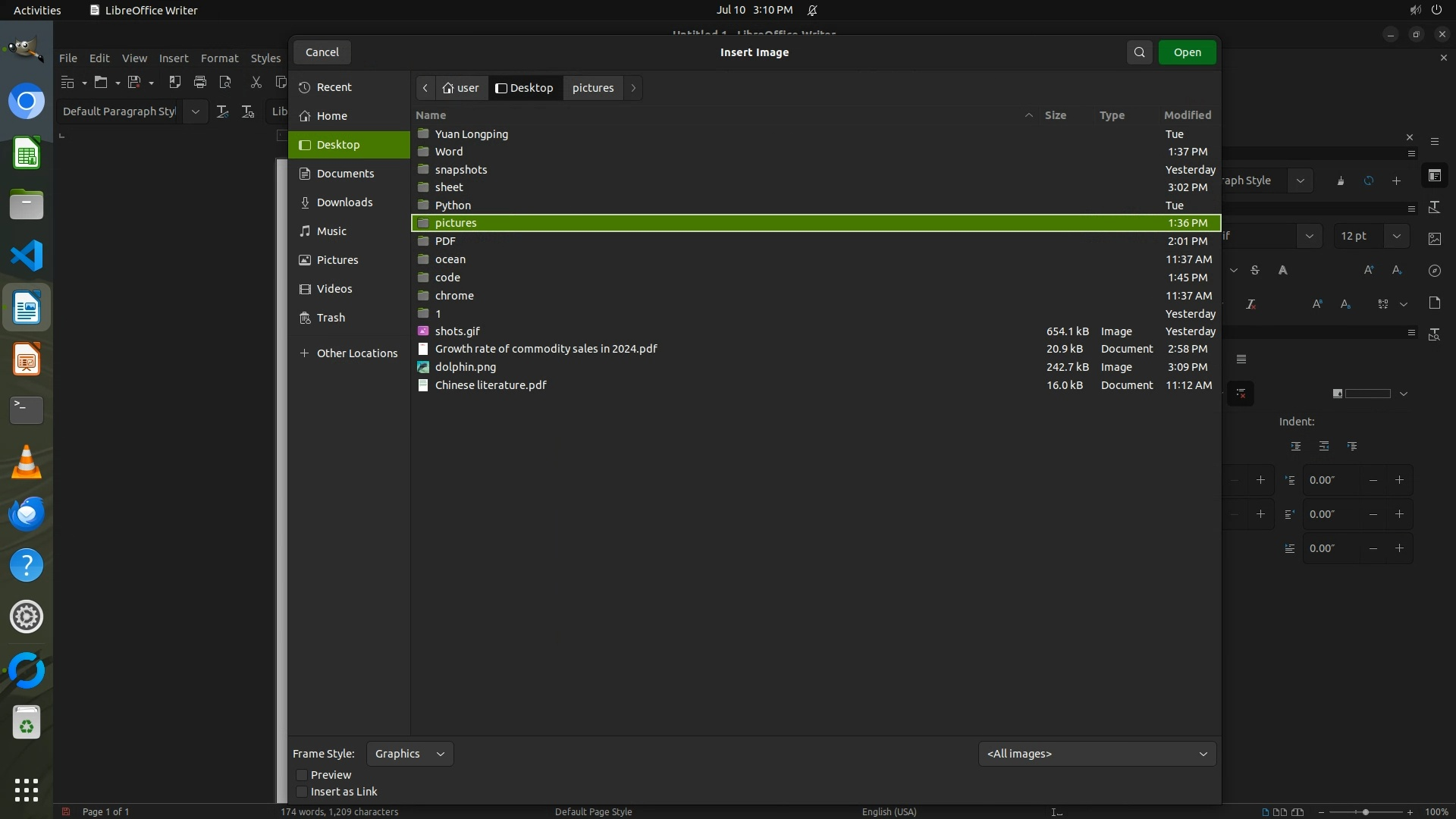The width and height of the screenshot is (1456, 819).
Task: Open the Navigator compass icon in sidebar
Action: [x=1434, y=271]
